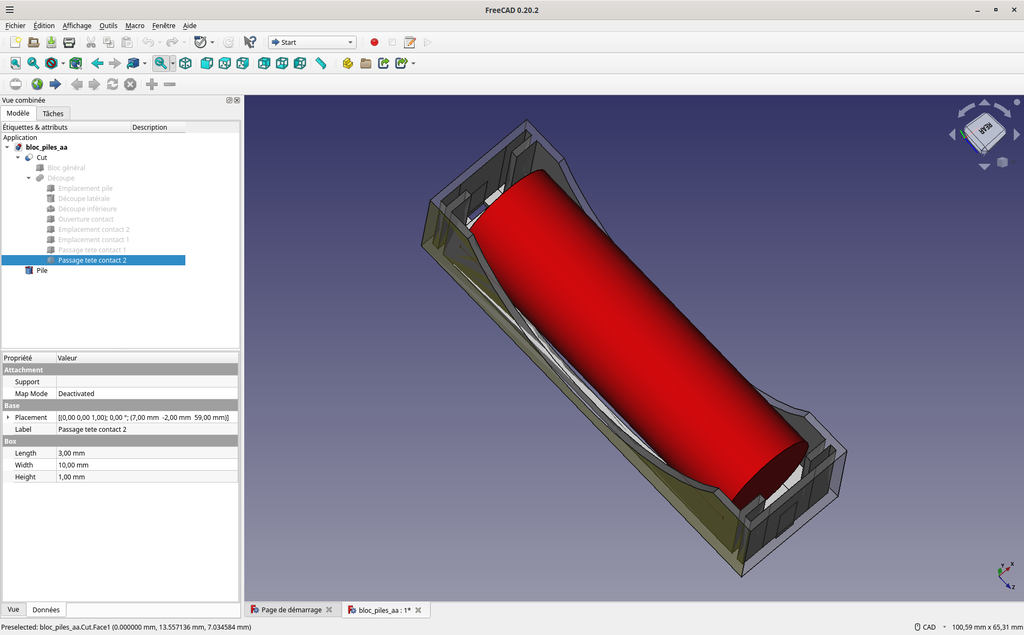
Task: Select the Fit All view icon
Action: click(x=15, y=63)
